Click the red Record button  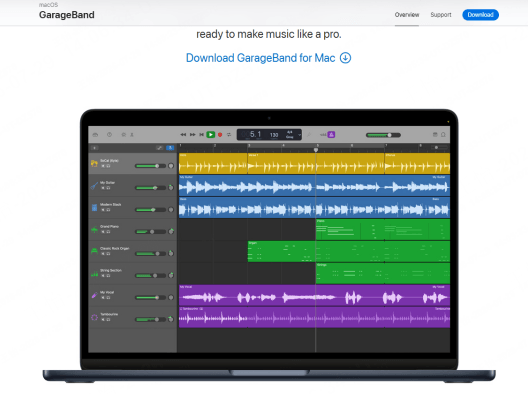tap(220, 135)
